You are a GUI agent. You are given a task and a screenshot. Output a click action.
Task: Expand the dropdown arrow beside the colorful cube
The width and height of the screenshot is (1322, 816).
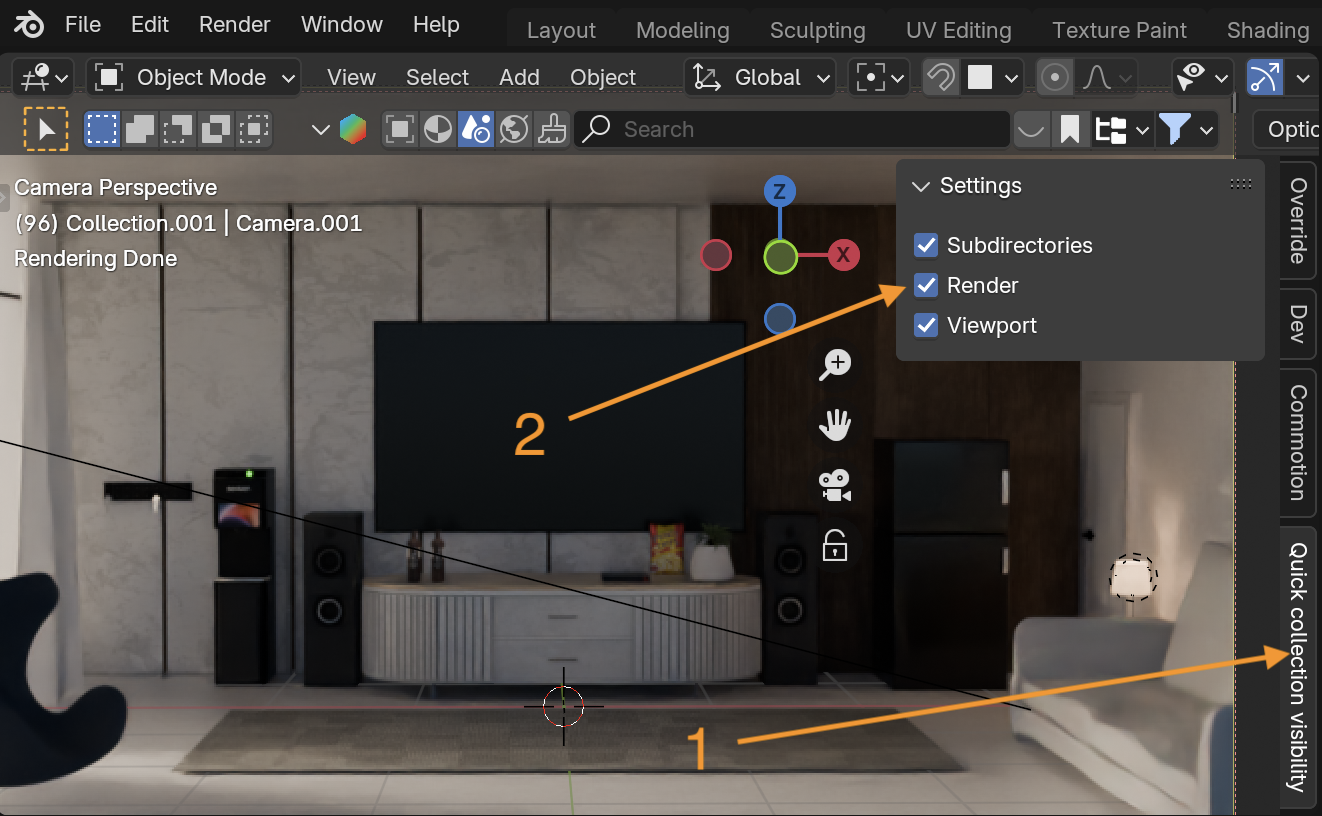[x=320, y=129]
